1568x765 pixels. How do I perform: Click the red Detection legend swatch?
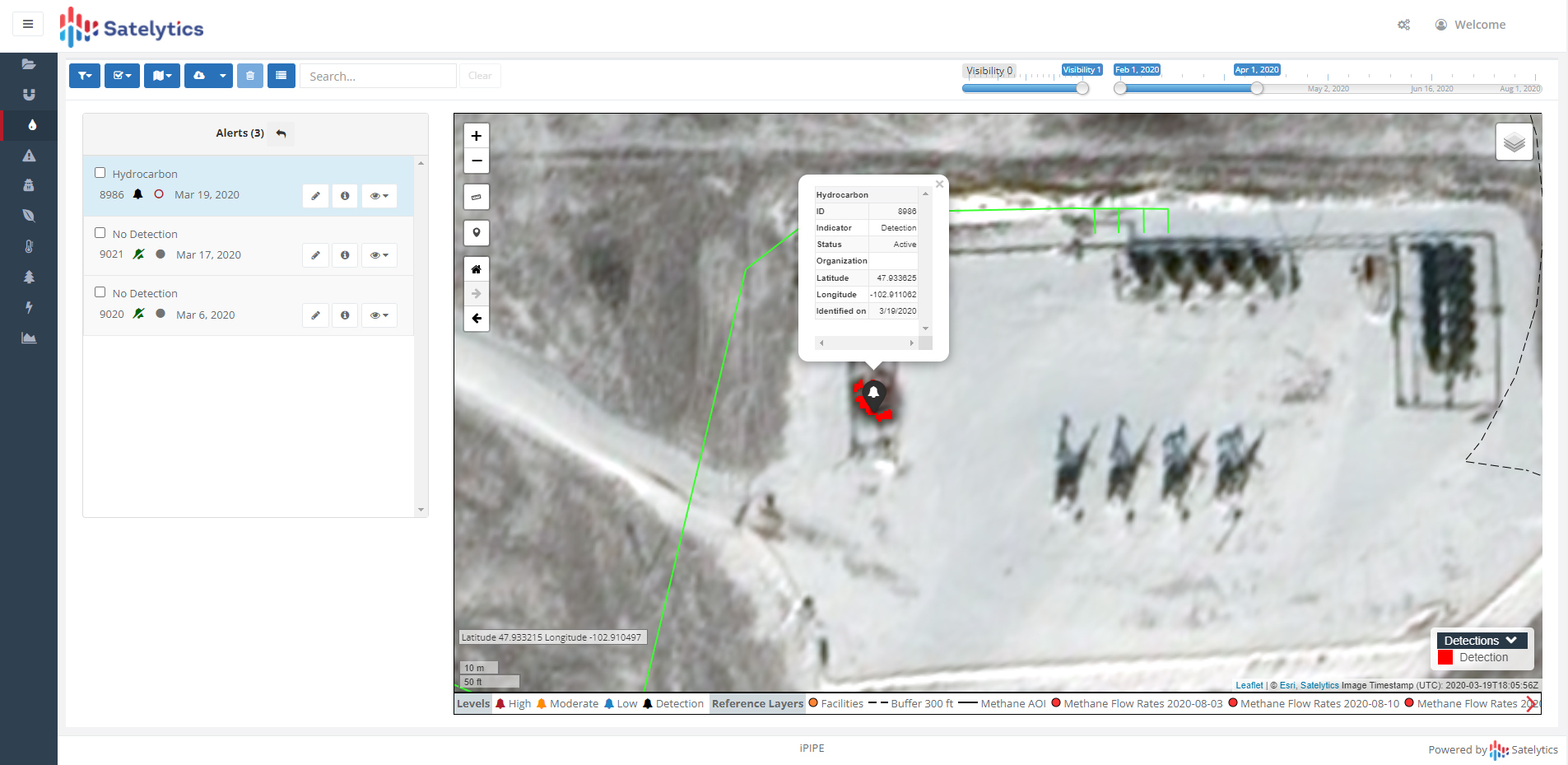1445,657
